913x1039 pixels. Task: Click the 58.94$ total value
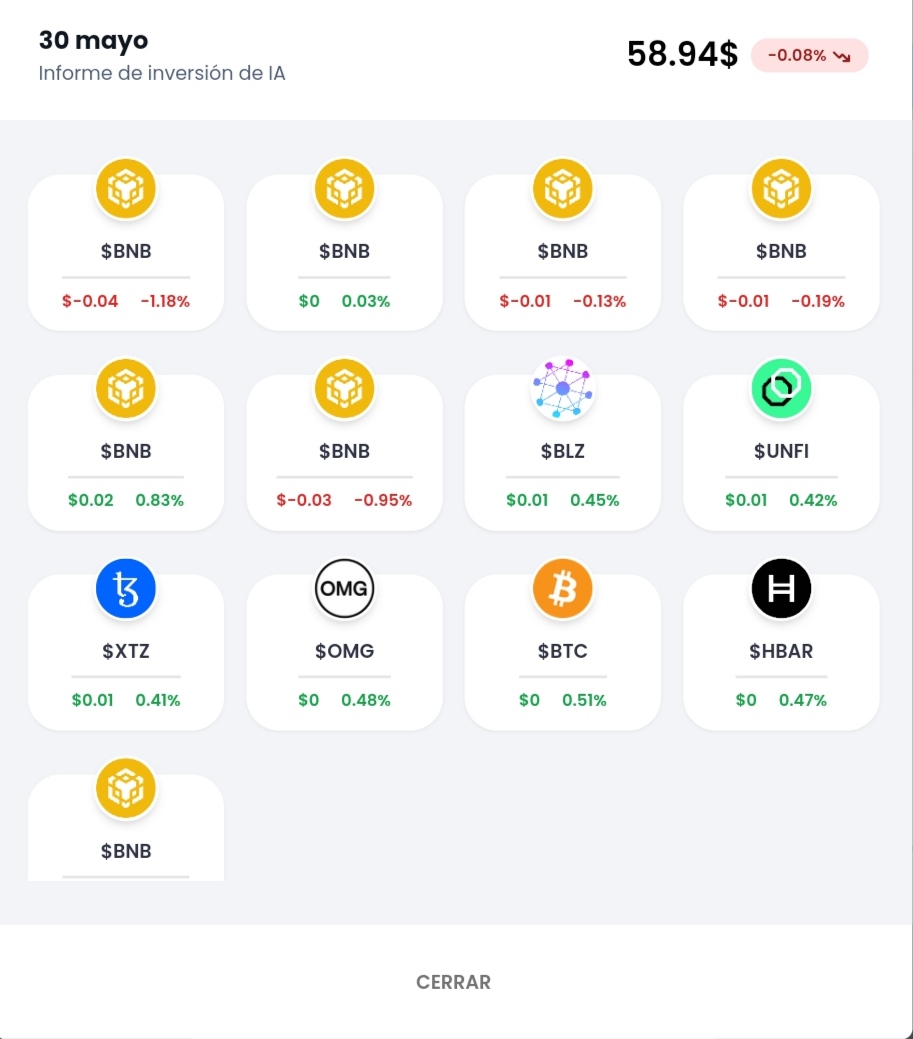pos(682,54)
